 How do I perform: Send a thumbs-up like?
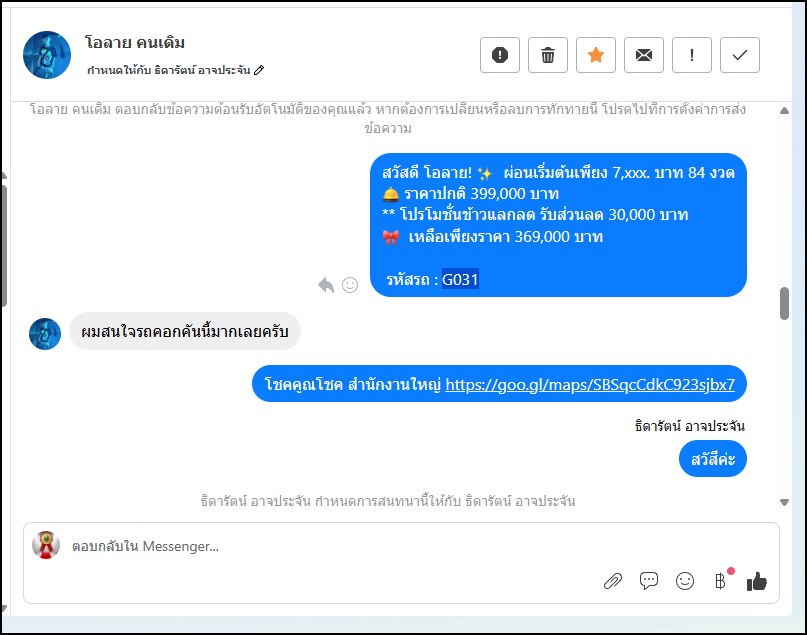pos(757,581)
